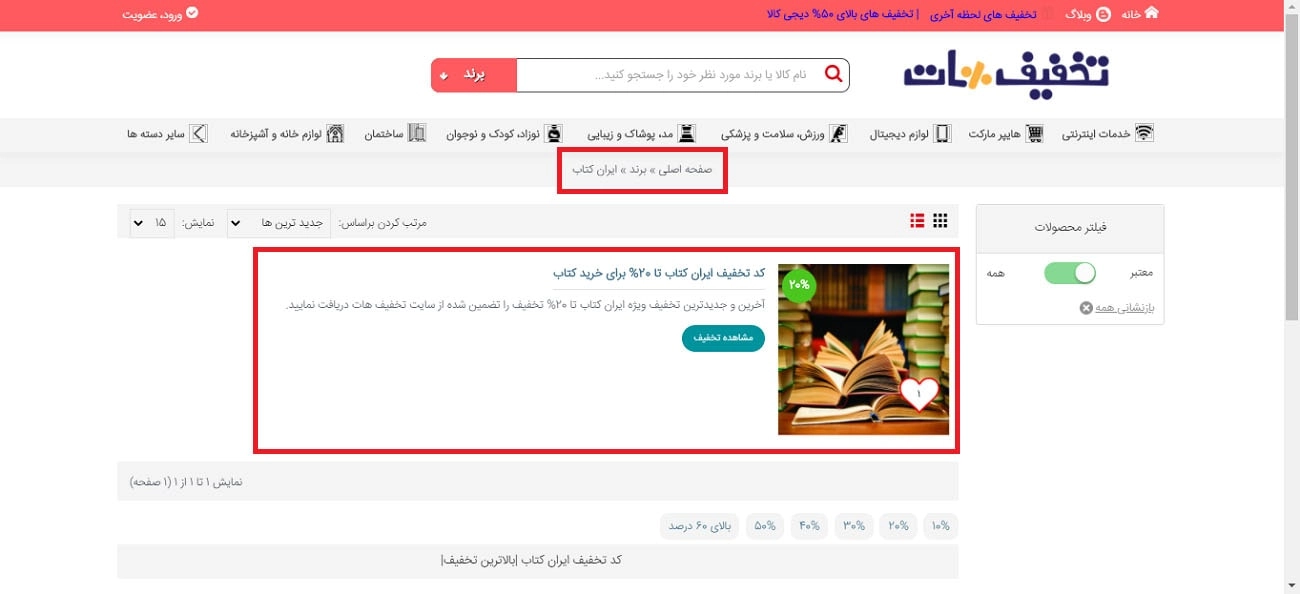Open the نمایش count dropdown showing ۱۵

pos(152,222)
